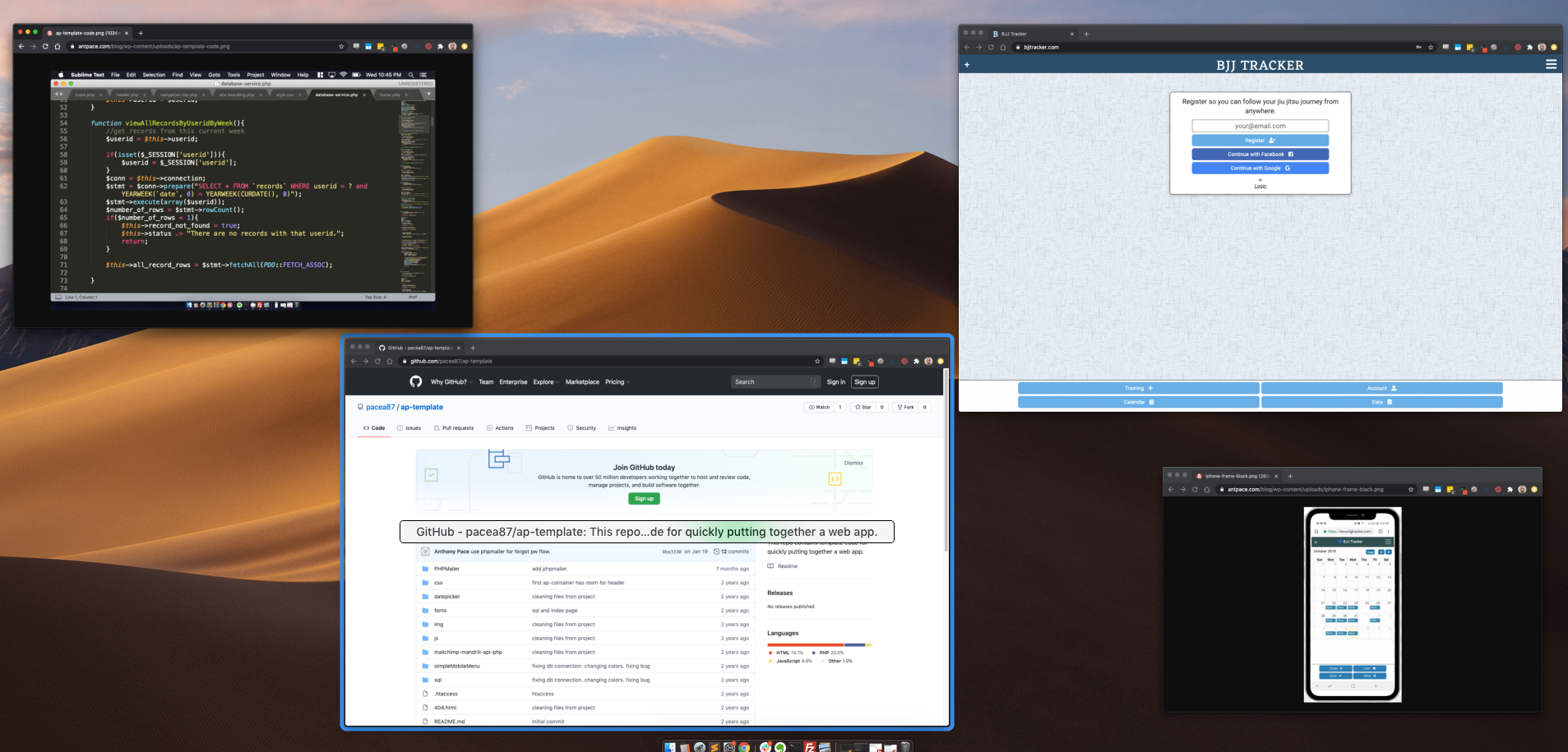
Task: Bookmark the GitHub page with the star icon
Action: click(817, 361)
